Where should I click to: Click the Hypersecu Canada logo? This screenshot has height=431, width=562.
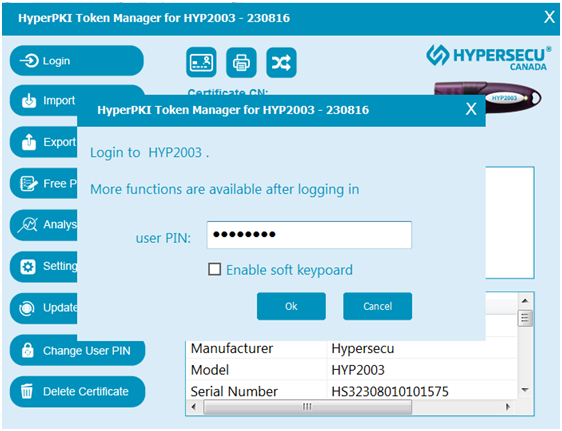point(489,57)
